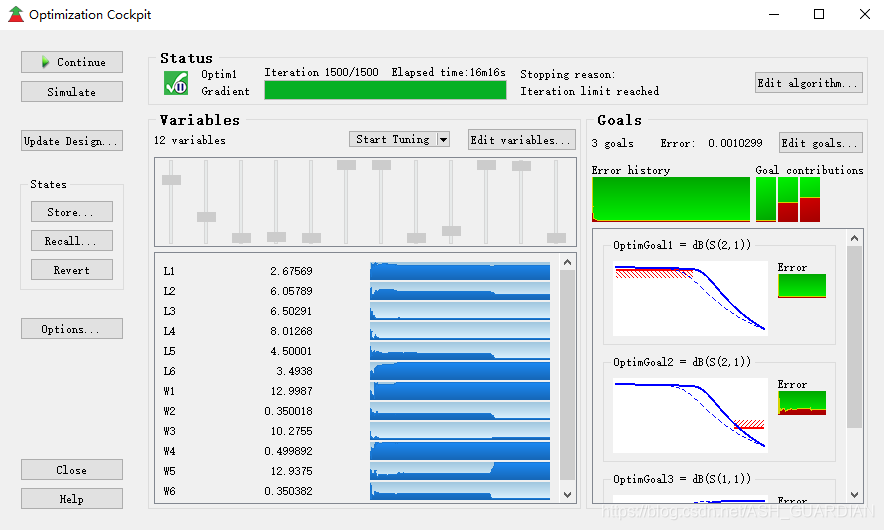Select the W5 variable row

coord(357,471)
